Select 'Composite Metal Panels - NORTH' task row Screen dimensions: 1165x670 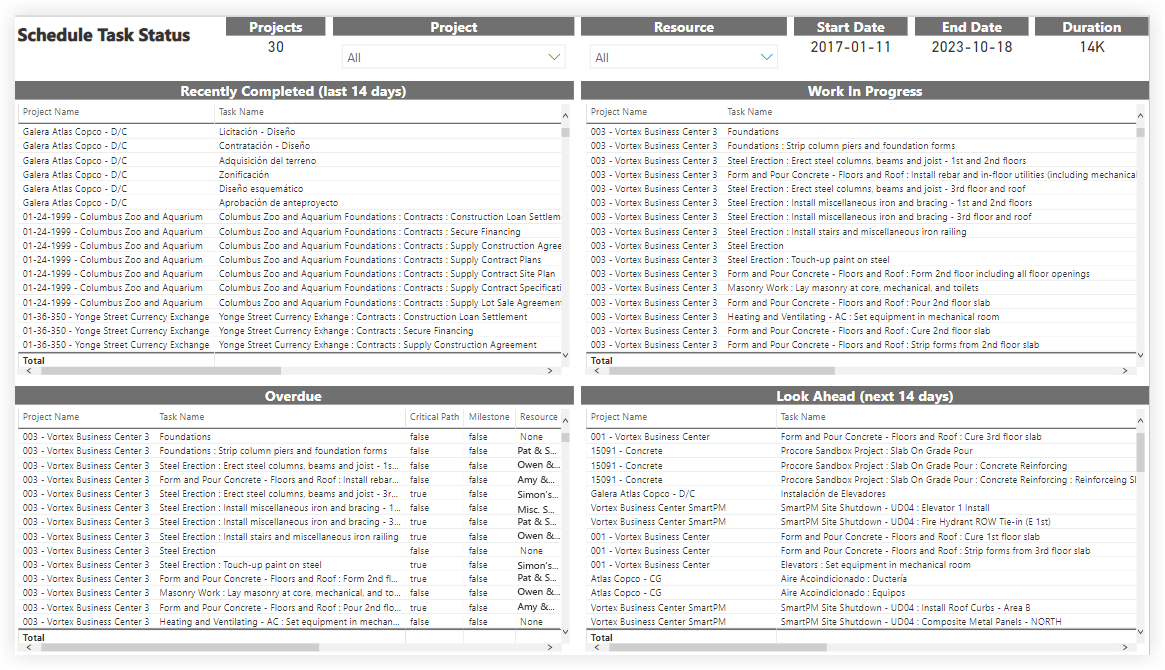(861, 622)
